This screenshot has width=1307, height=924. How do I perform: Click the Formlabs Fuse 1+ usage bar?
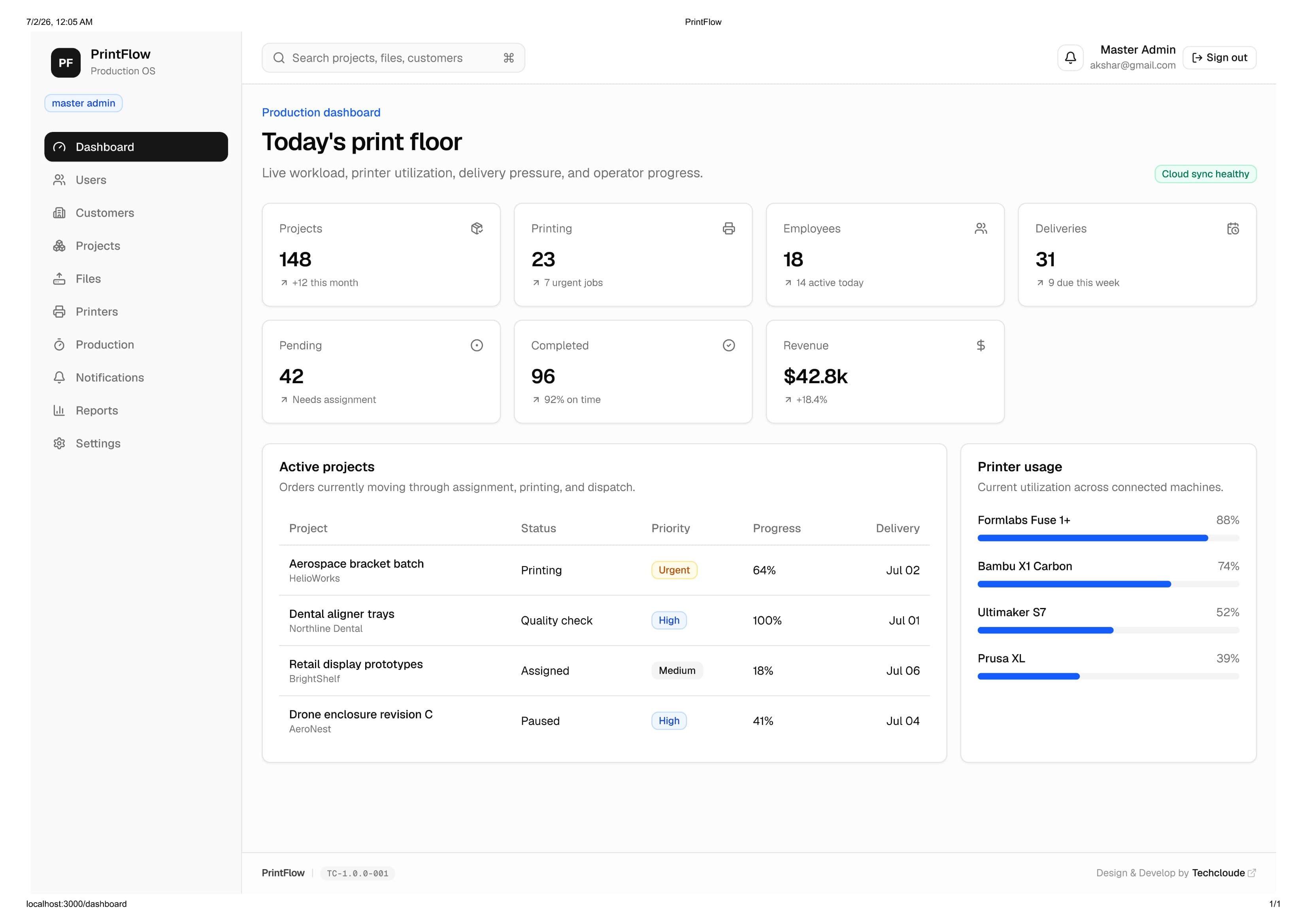pyautogui.click(x=1108, y=538)
